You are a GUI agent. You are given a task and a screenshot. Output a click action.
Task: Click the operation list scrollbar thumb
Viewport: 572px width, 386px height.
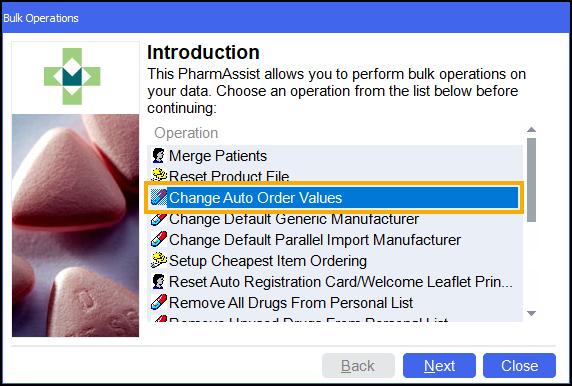coord(532,180)
